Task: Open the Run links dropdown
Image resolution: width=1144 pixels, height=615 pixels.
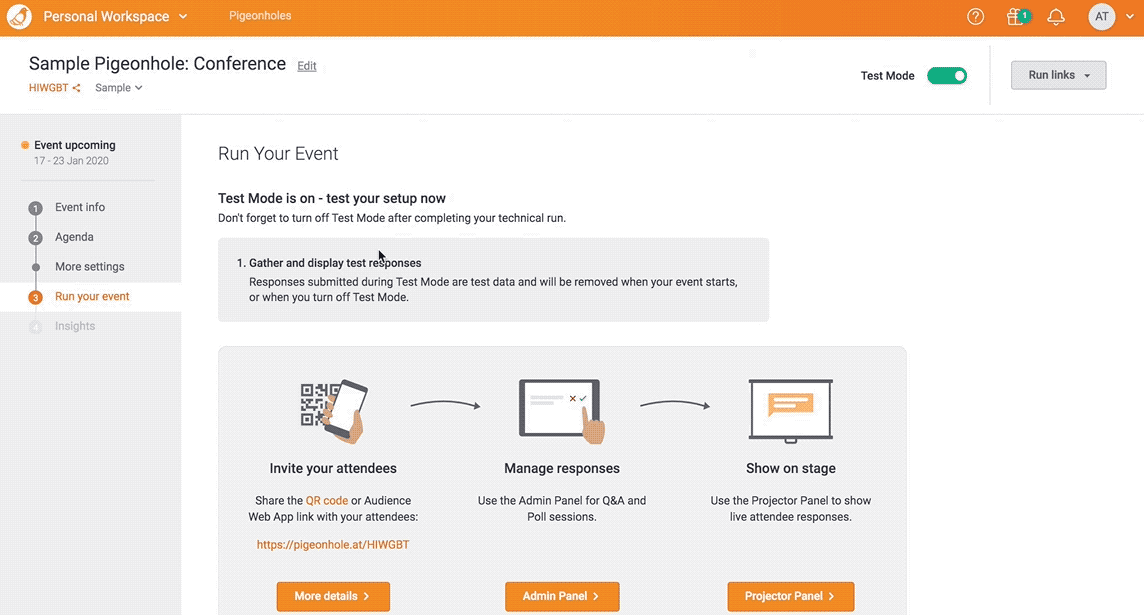Action: click(1059, 75)
